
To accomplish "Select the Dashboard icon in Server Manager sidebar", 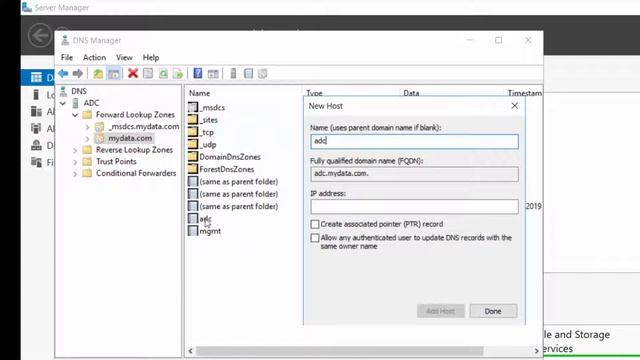I will [x=36, y=77].
